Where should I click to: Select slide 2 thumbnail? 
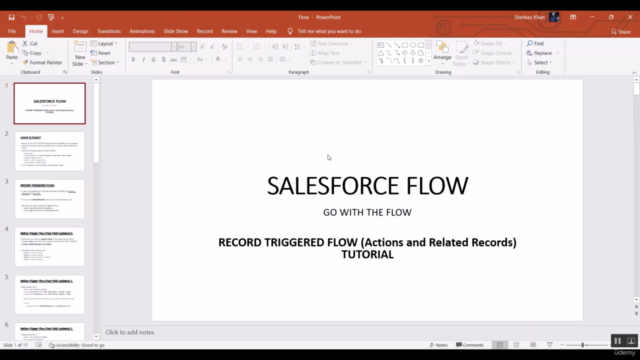pos(50,151)
